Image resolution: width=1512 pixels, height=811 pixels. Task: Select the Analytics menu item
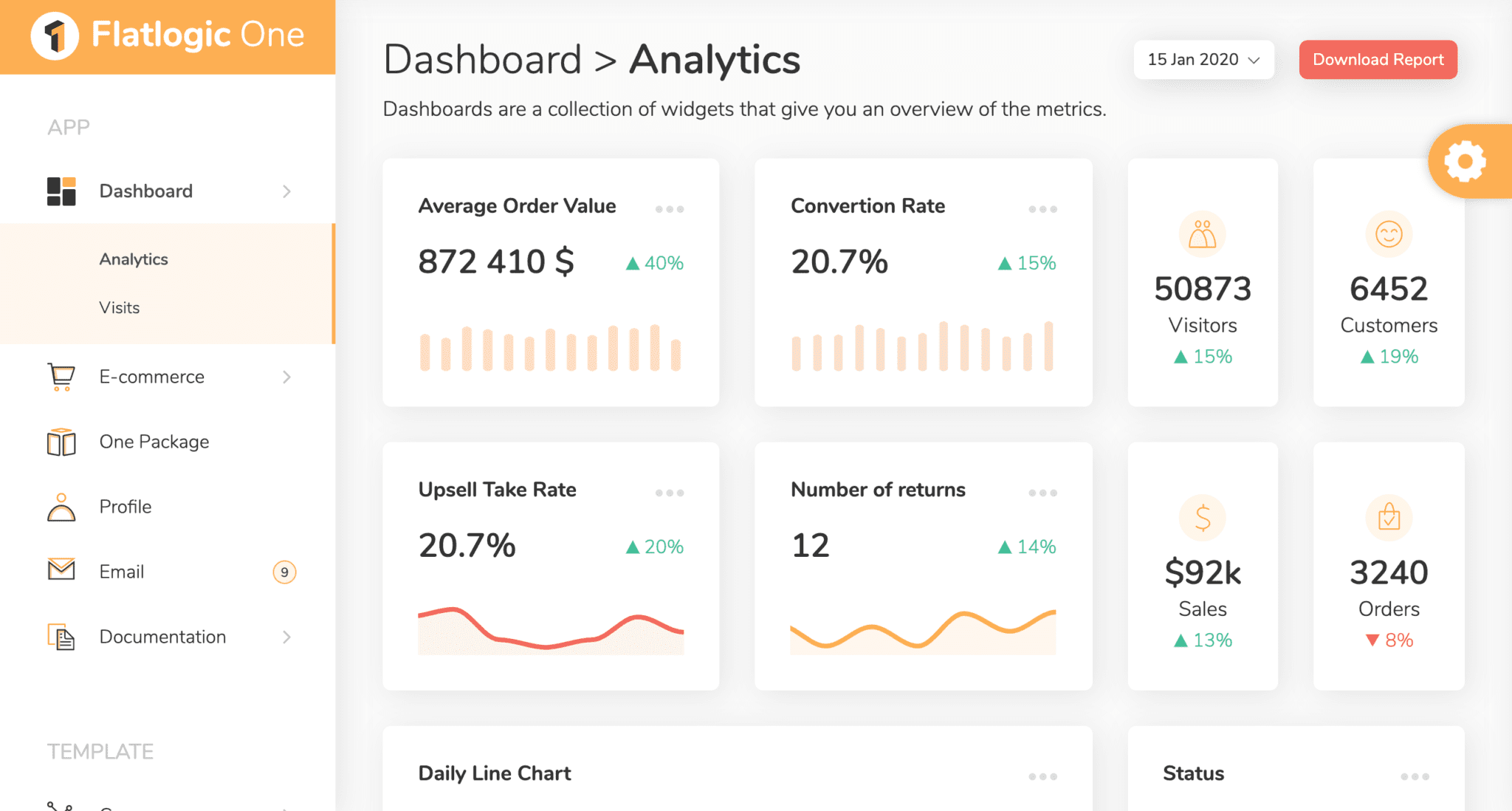pos(134,259)
